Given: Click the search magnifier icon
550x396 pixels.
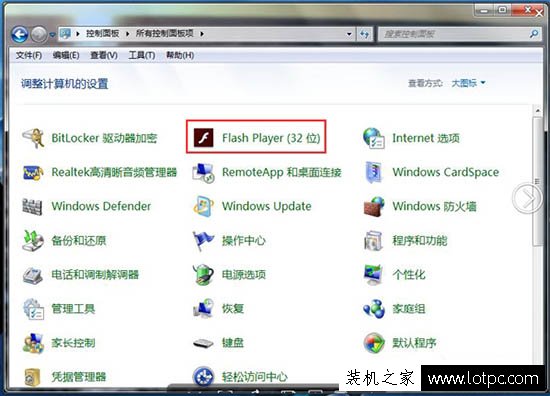Looking at the screenshot, I should [534, 34].
